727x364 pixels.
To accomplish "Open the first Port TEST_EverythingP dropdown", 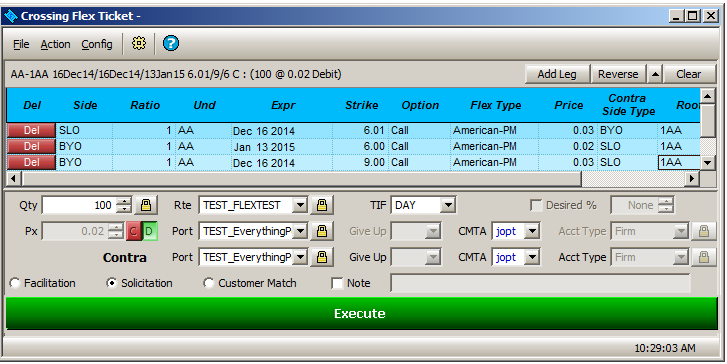I will [300, 231].
